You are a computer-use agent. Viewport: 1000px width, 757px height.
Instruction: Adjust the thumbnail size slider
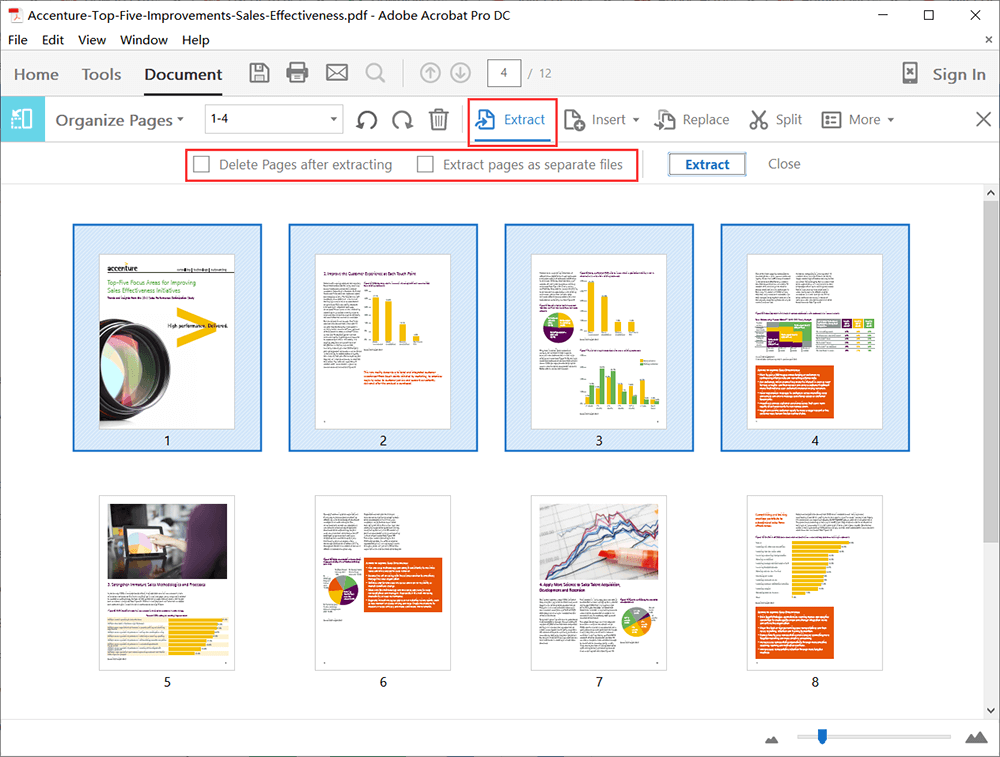pyautogui.click(x=822, y=737)
